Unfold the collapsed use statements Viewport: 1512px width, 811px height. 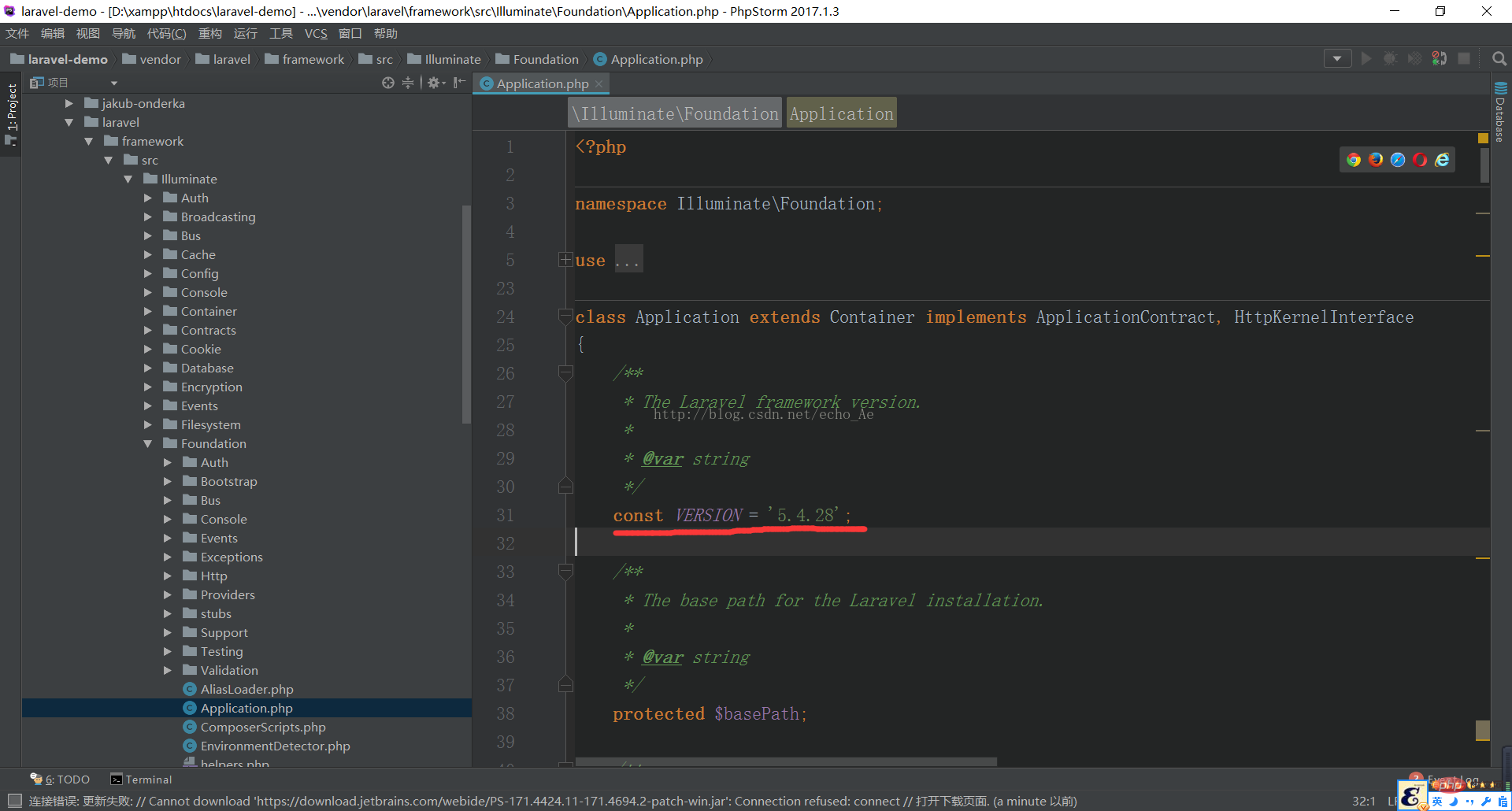click(x=565, y=260)
